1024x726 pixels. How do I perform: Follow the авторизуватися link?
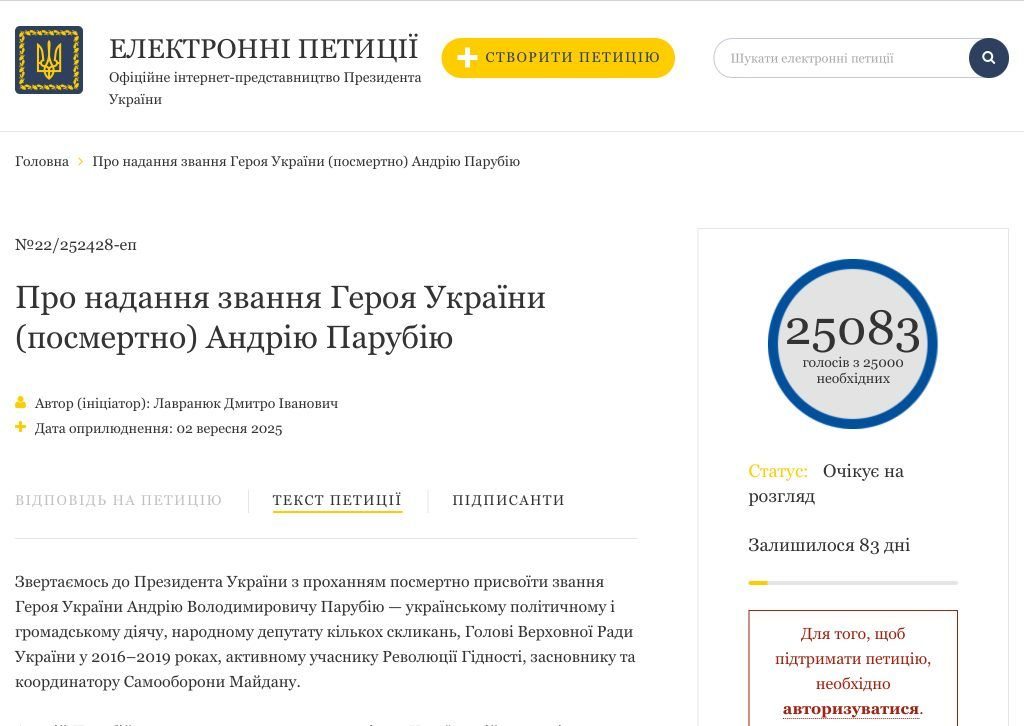coord(850,709)
